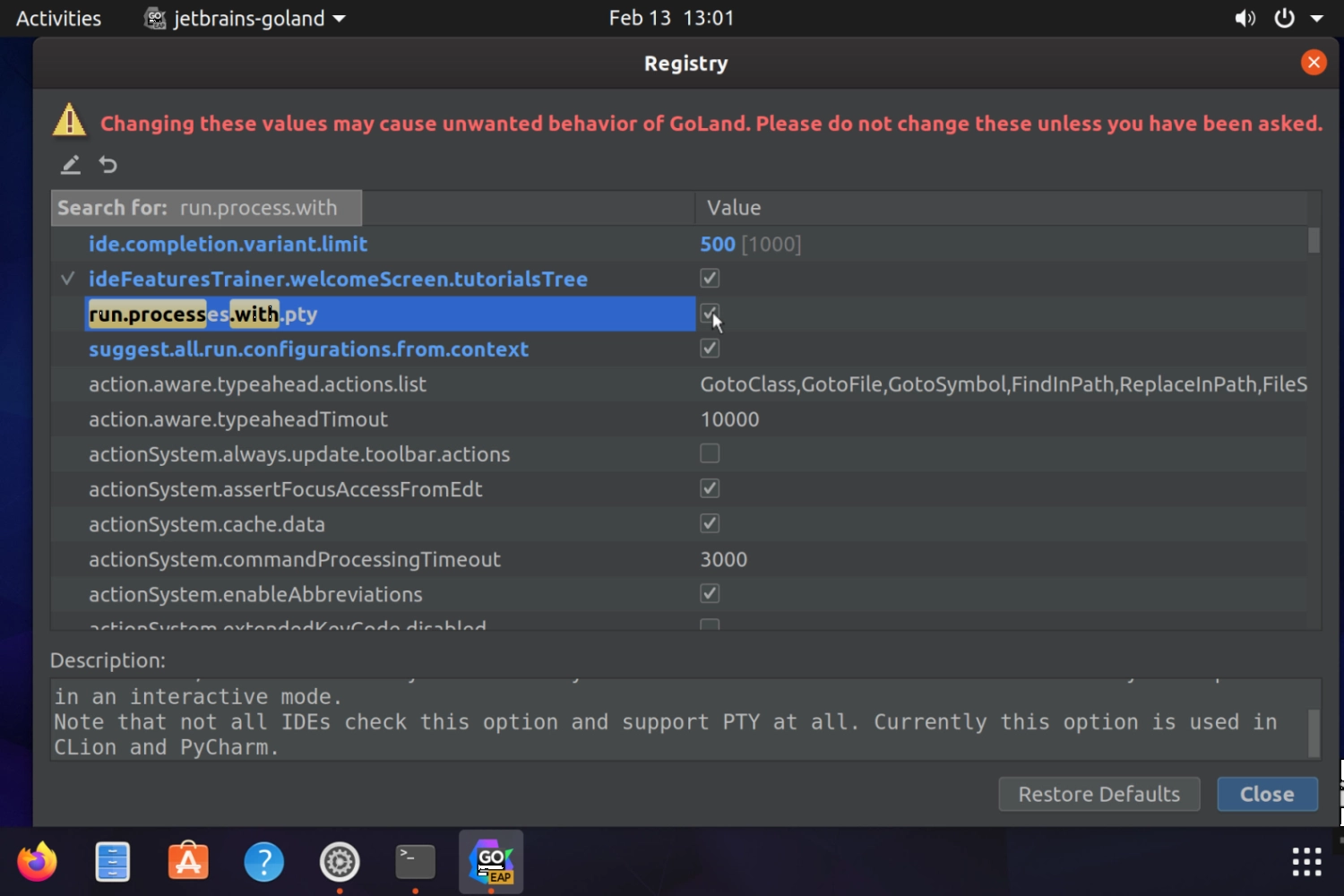Open the power menu icon
The height and width of the screenshot is (896, 1344).
(1284, 18)
